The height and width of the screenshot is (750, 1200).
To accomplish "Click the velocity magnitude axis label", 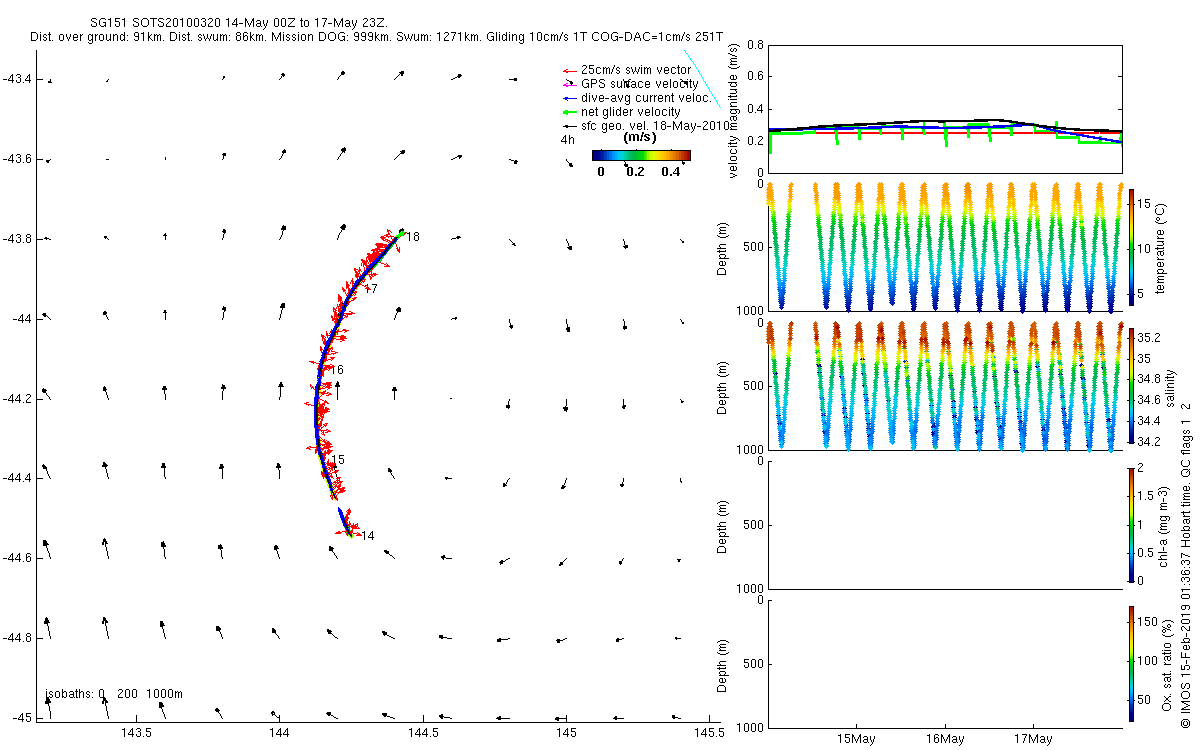I will point(734,111).
